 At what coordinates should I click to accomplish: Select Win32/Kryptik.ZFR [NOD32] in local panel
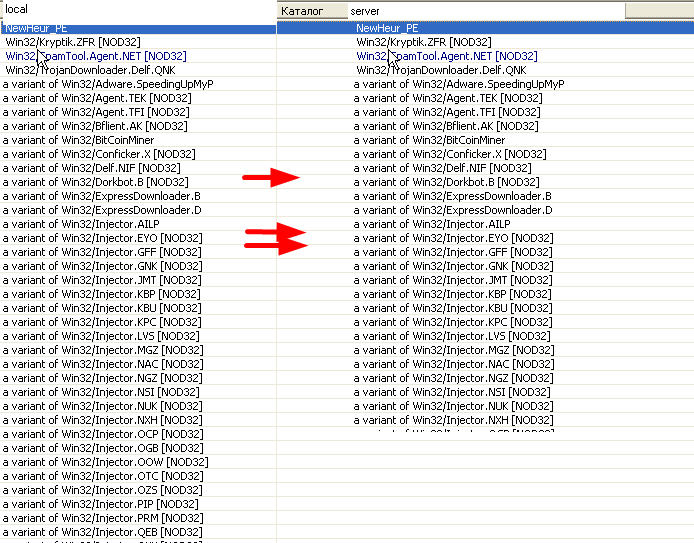73,42
